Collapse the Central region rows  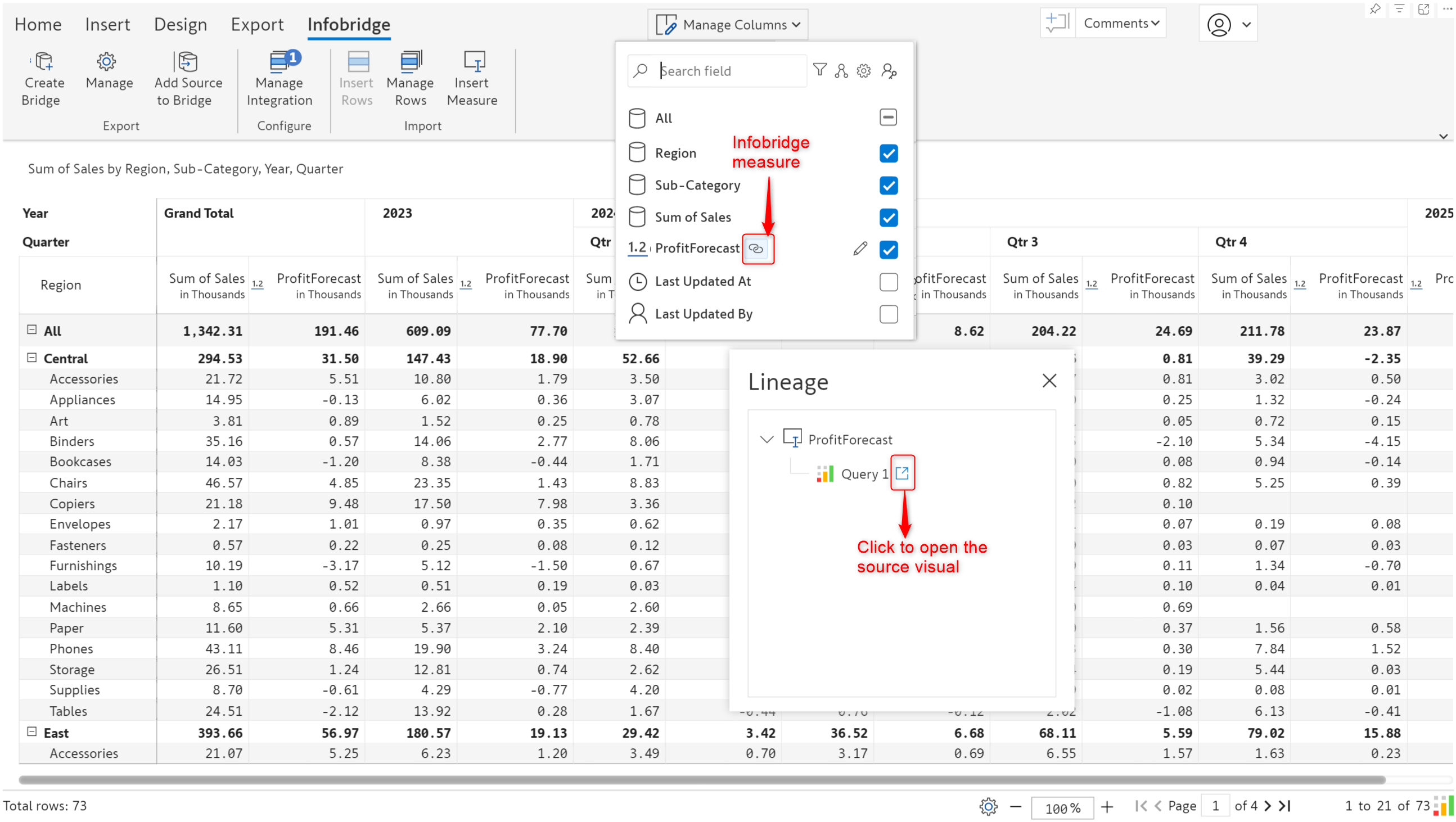(31, 358)
